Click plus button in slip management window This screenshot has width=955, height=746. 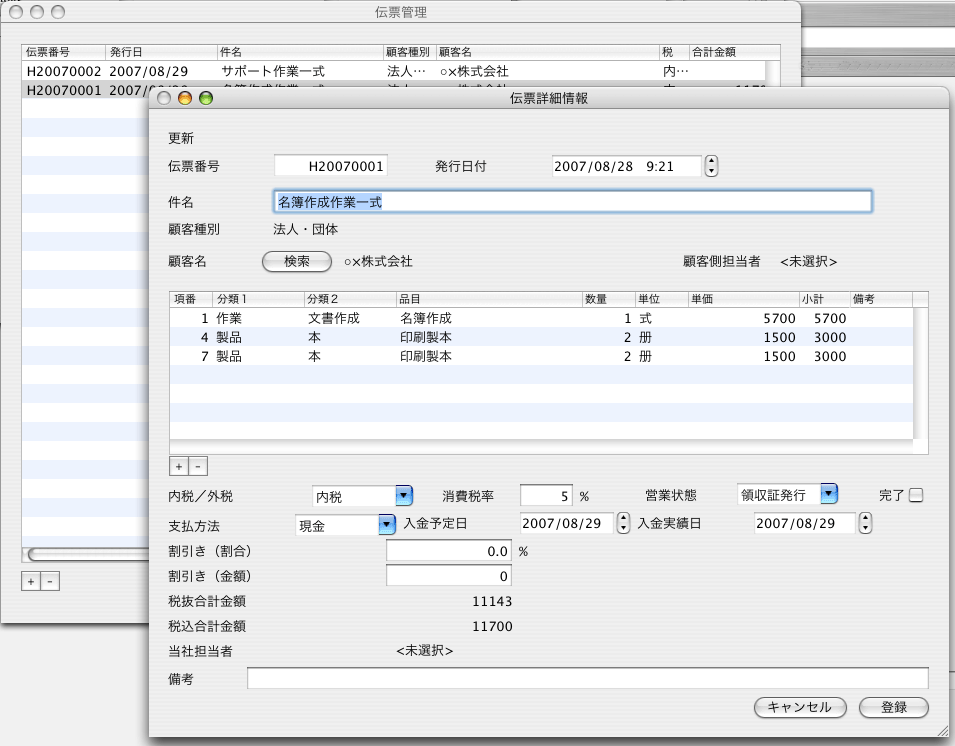pyautogui.click(x=31, y=581)
